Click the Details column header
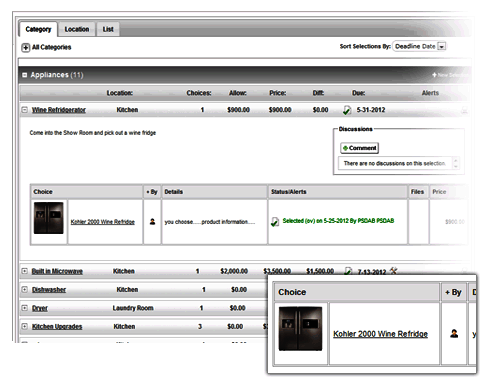The height and width of the screenshot is (383, 487). coord(214,192)
